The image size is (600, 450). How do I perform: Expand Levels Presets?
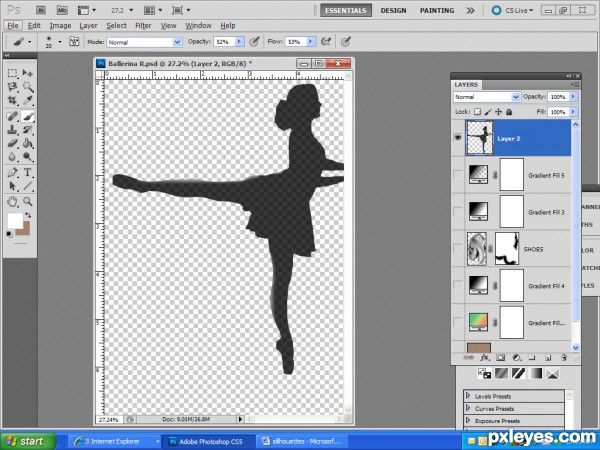(x=468, y=396)
